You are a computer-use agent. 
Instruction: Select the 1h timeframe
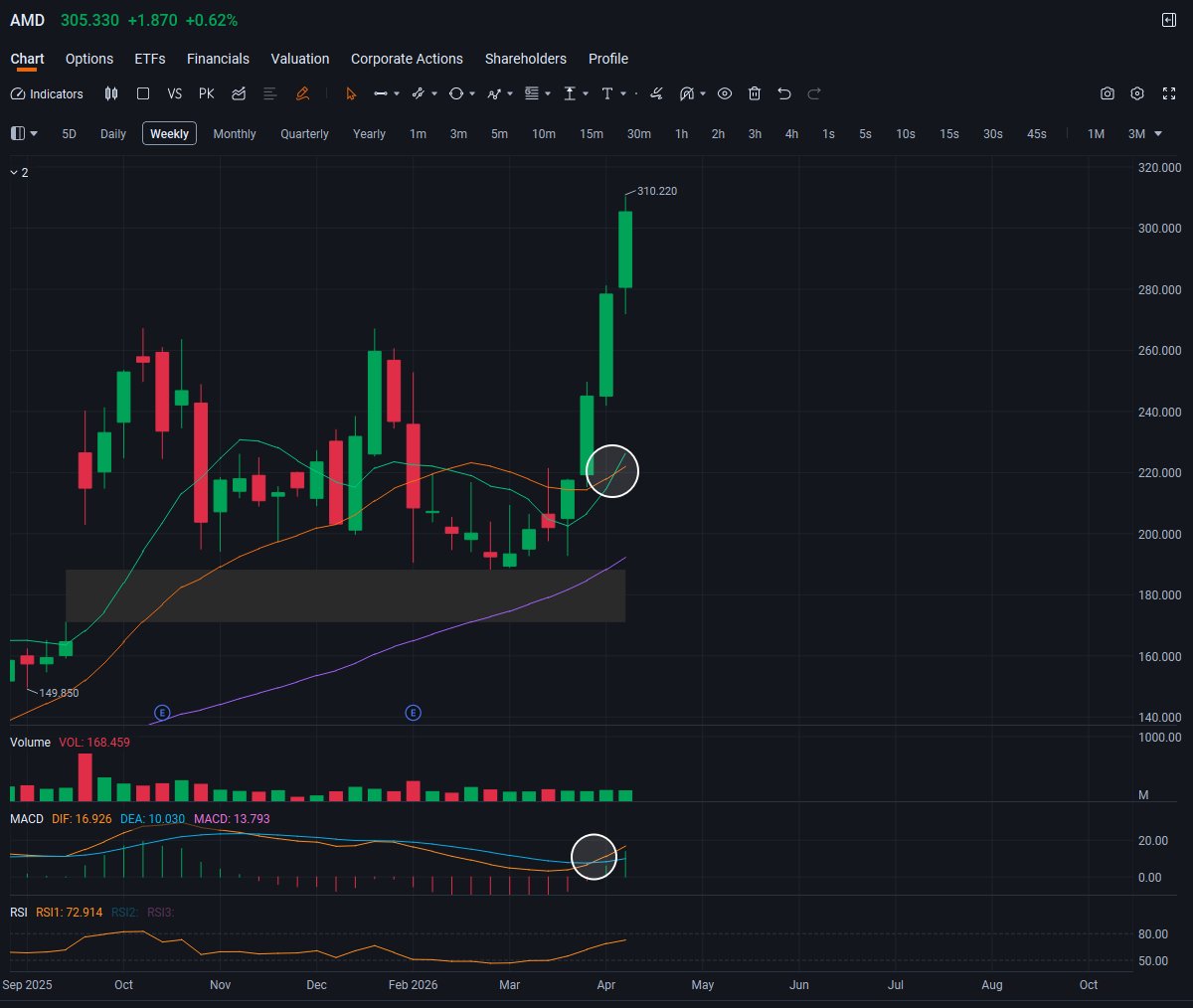pos(681,133)
